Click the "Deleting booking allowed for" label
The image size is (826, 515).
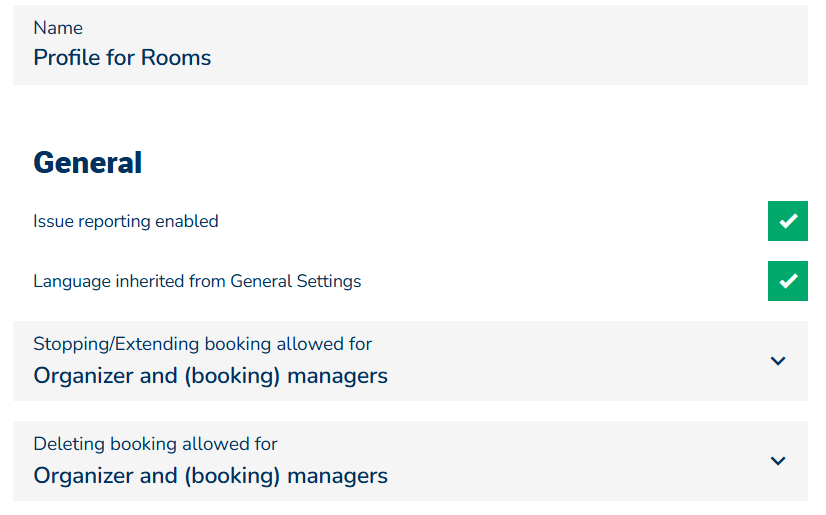click(x=155, y=444)
